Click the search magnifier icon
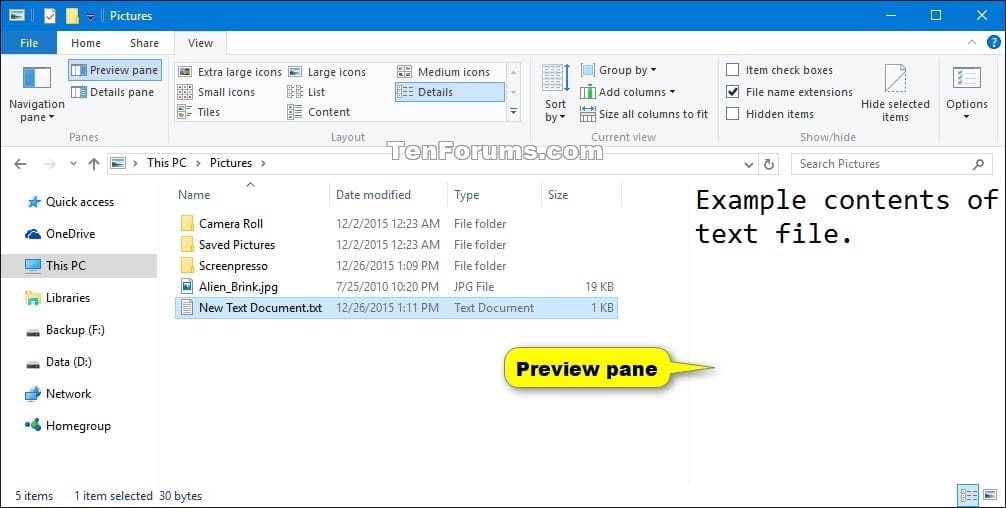The image size is (1006, 508). pyautogui.click(x=978, y=164)
